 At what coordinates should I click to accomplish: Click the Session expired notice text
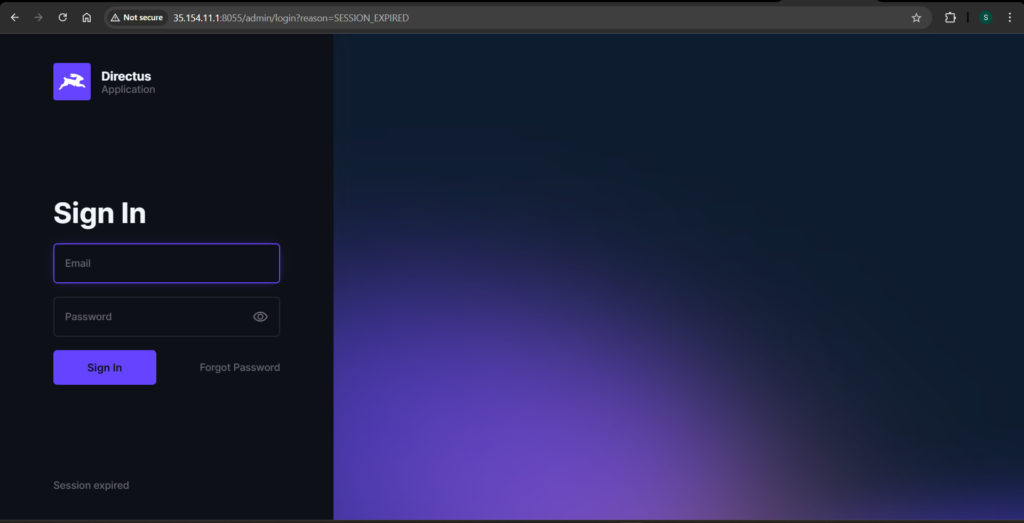tap(91, 486)
